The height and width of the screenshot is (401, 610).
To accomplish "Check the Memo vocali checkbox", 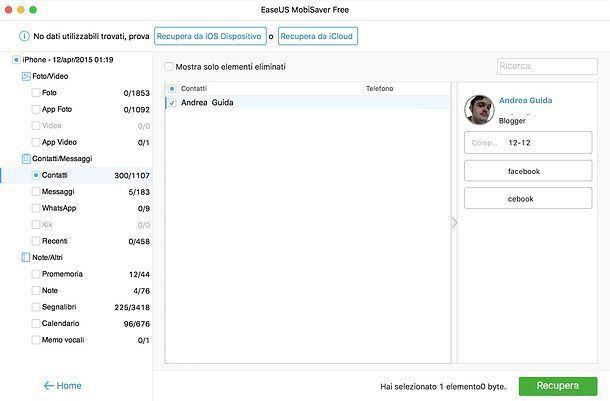I will pyautogui.click(x=36, y=340).
